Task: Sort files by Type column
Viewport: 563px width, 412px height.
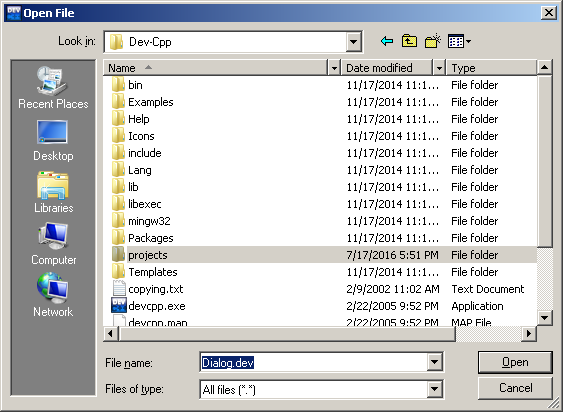Action: (x=492, y=68)
